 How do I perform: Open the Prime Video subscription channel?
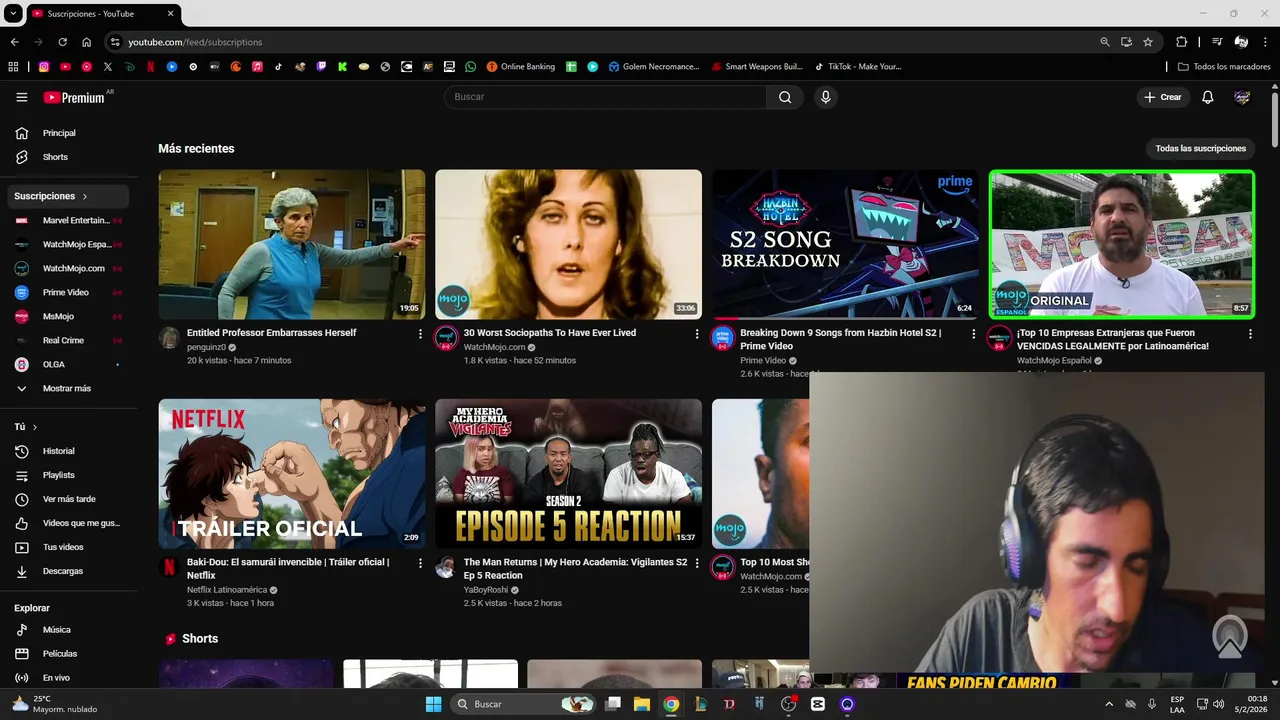tap(68, 292)
